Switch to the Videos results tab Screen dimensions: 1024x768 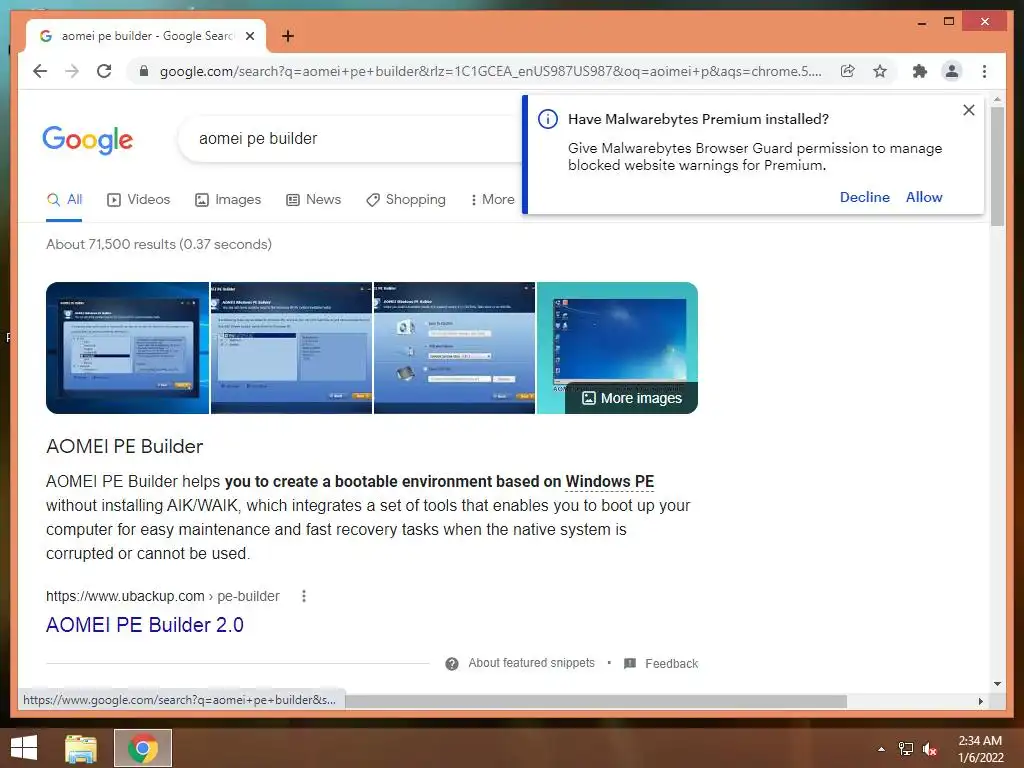coord(138,200)
